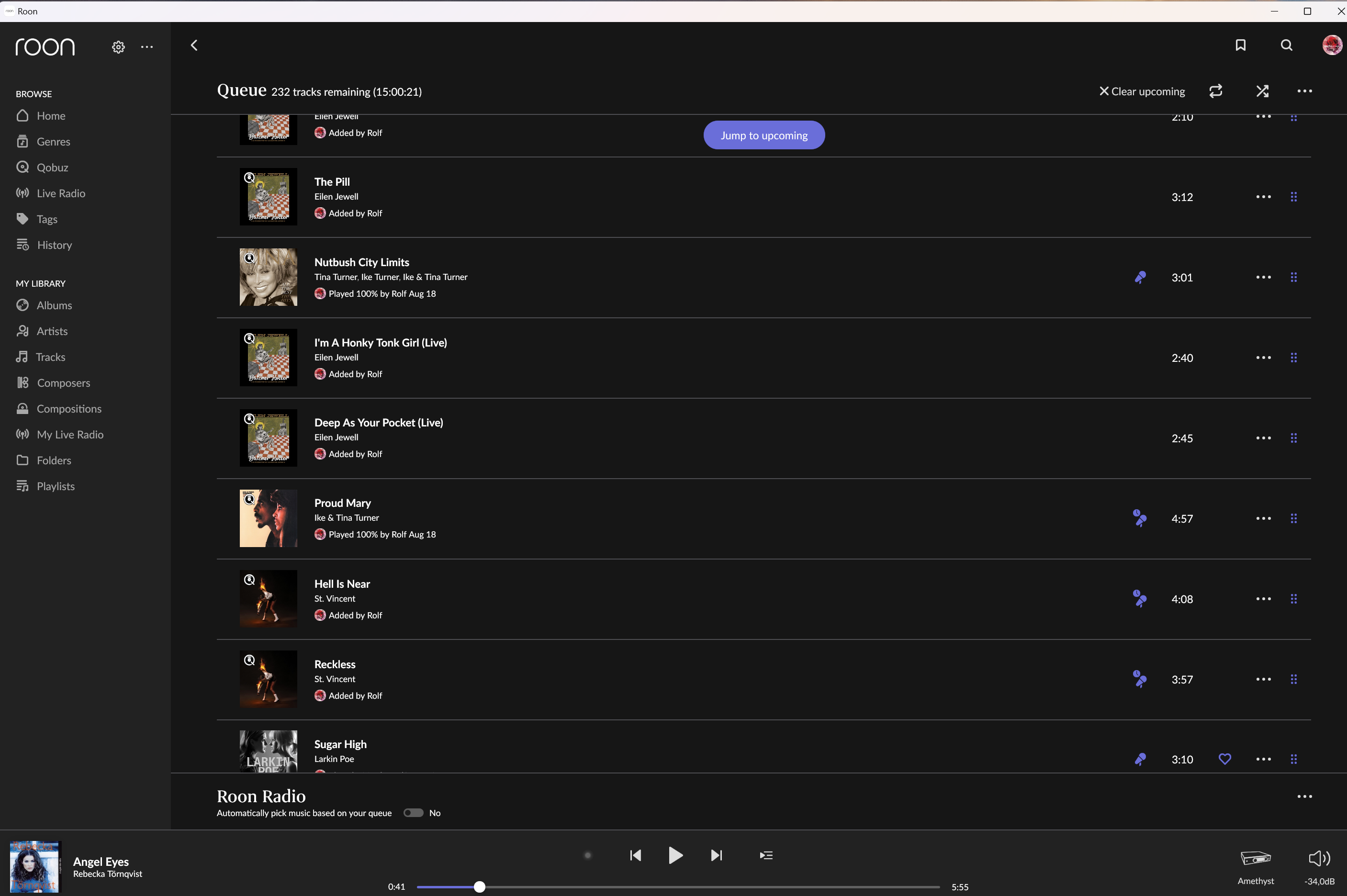Open the user profile avatar
The width and height of the screenshot is (1347, 896).
1332,45
